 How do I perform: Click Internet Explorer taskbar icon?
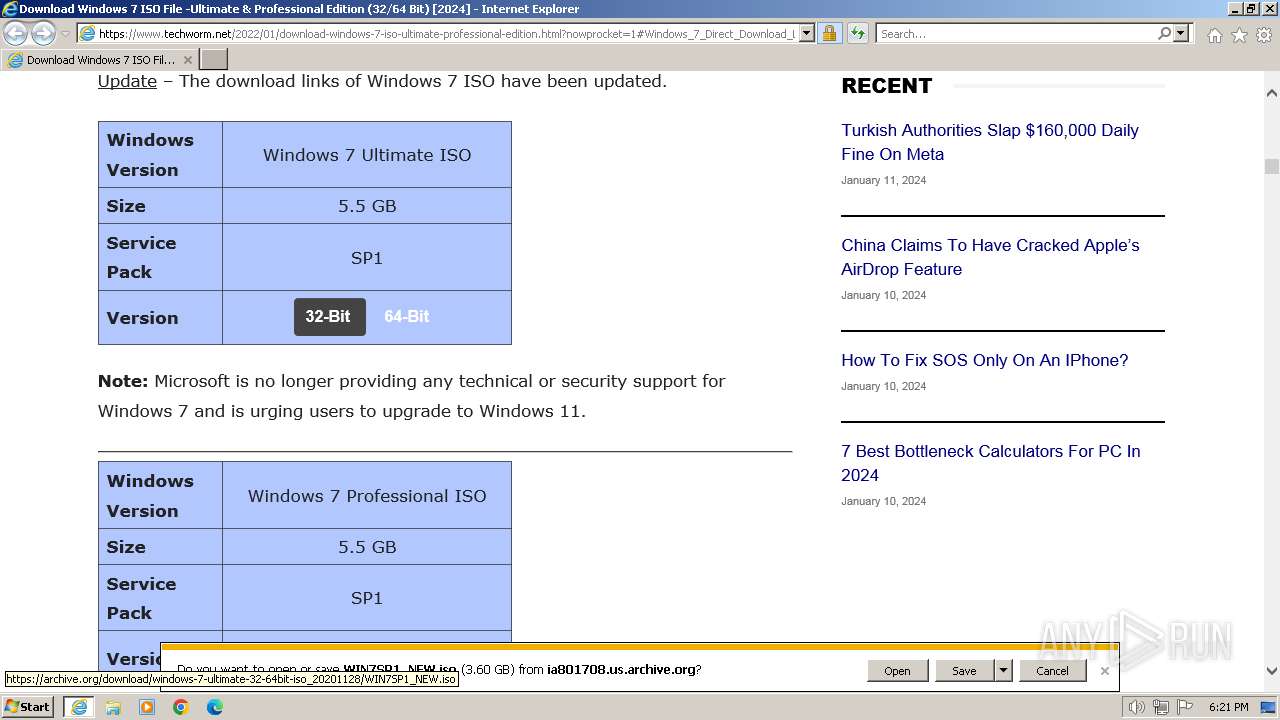tap(79, 707)
